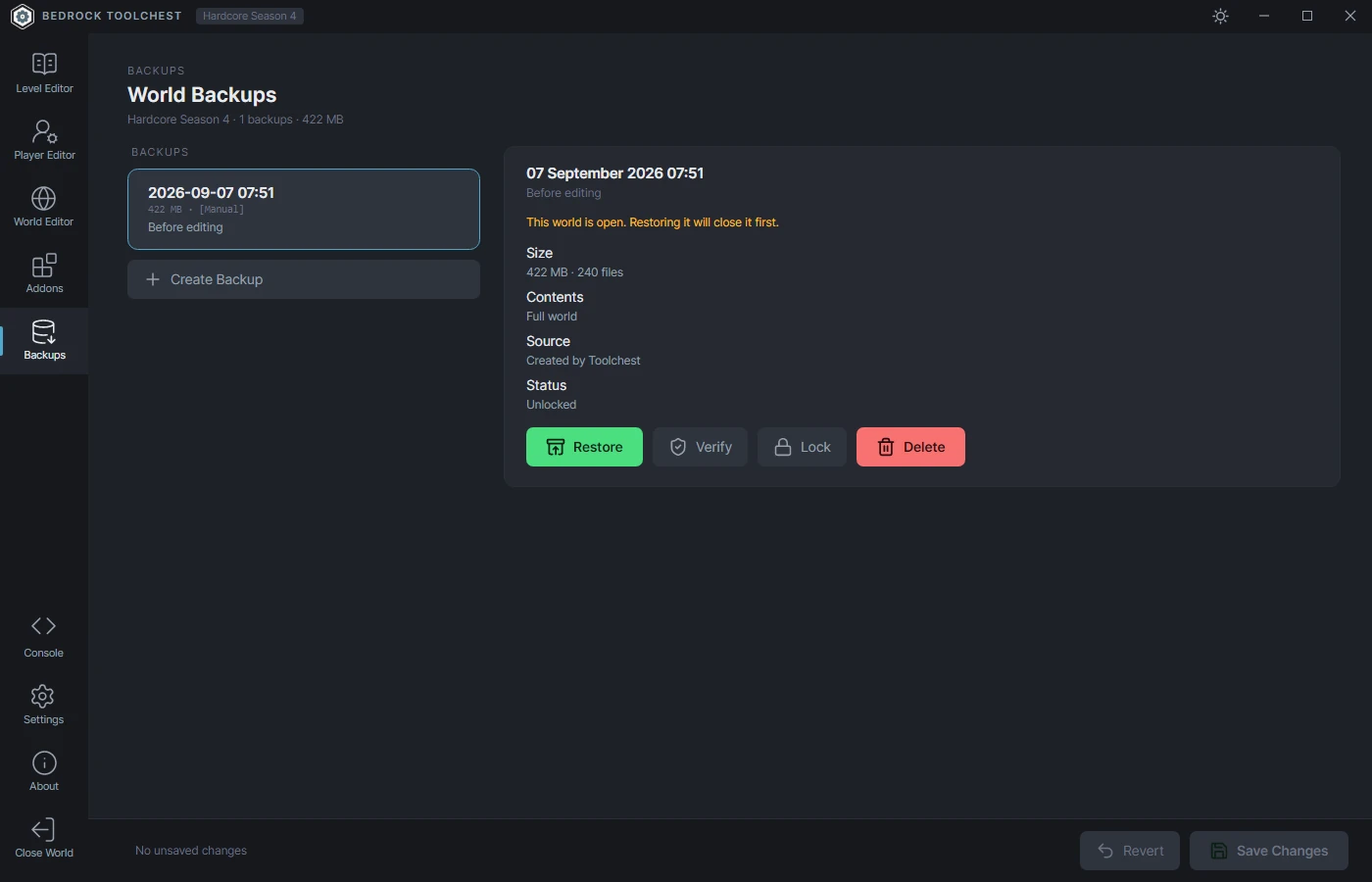Select the Backups sidebar item
The image size is (1372, 882).
(x=44, y=341)
